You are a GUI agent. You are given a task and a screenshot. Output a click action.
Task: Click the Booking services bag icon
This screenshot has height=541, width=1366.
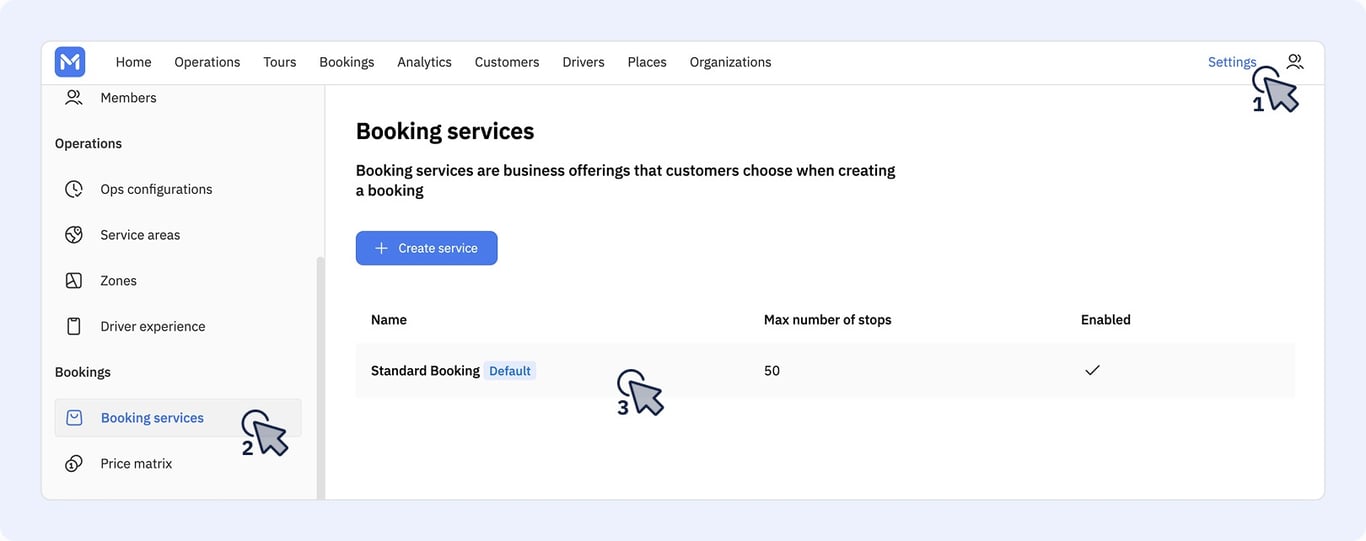[x=74, y=418]
